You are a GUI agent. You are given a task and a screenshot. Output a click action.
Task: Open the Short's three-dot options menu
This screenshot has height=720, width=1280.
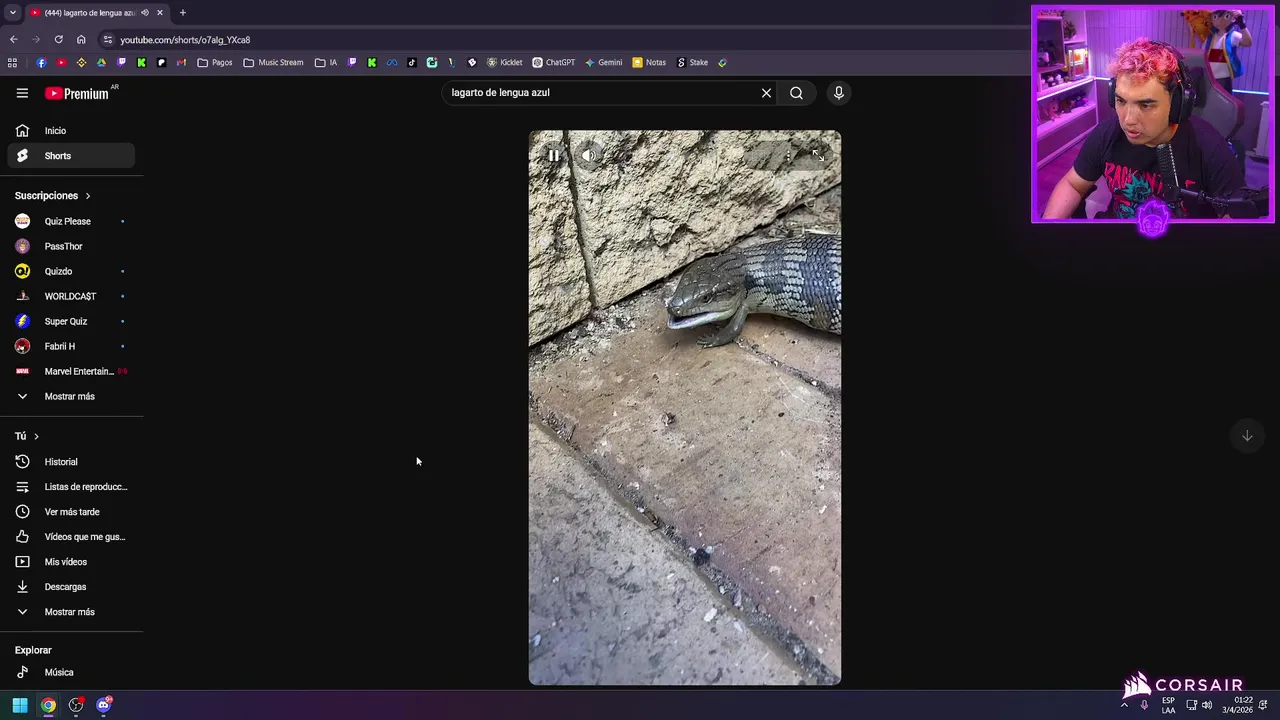click(788, 155)
